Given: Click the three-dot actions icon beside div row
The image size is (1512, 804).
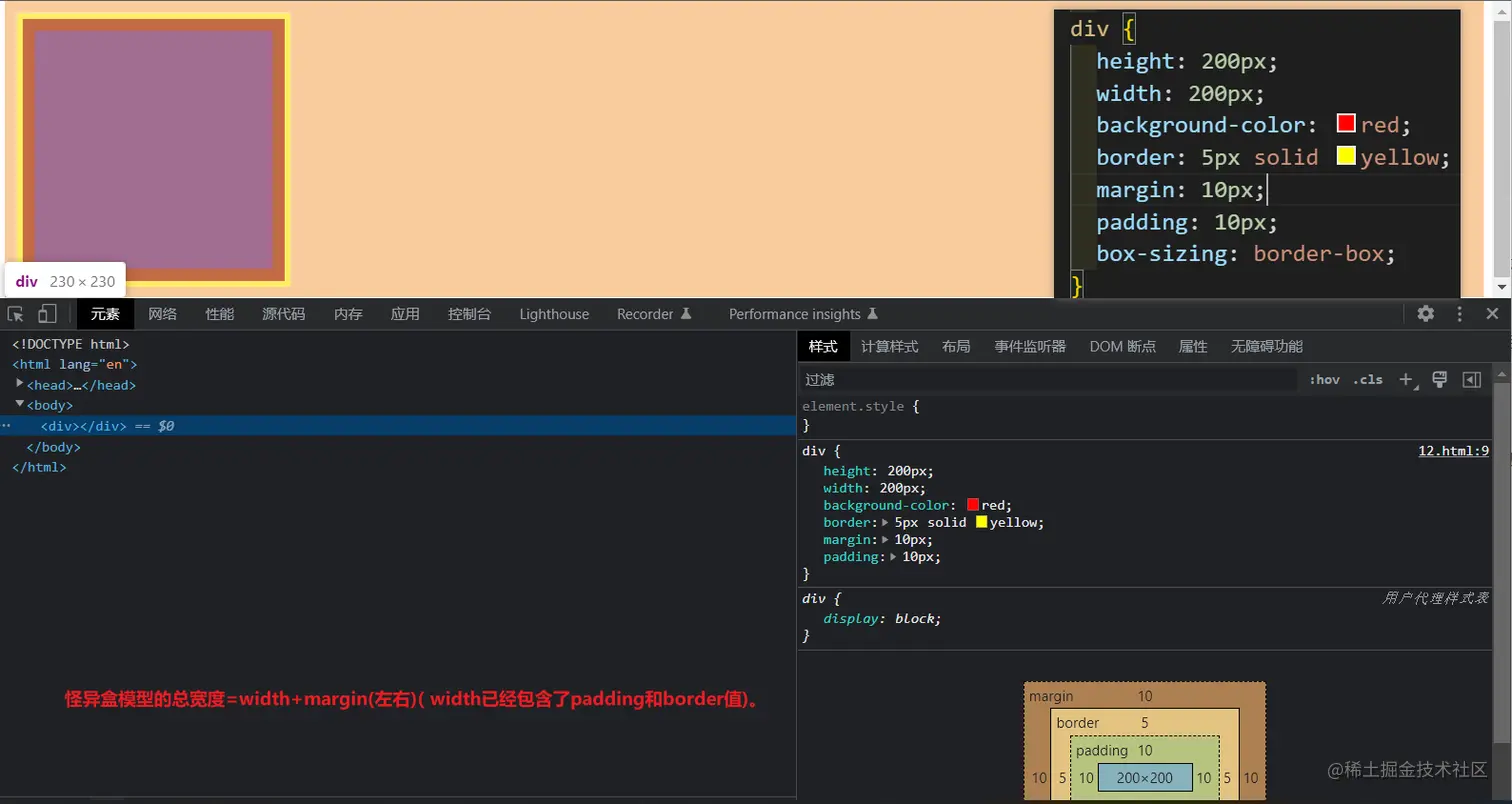Looking at the screenshot, I should [6, 425].
